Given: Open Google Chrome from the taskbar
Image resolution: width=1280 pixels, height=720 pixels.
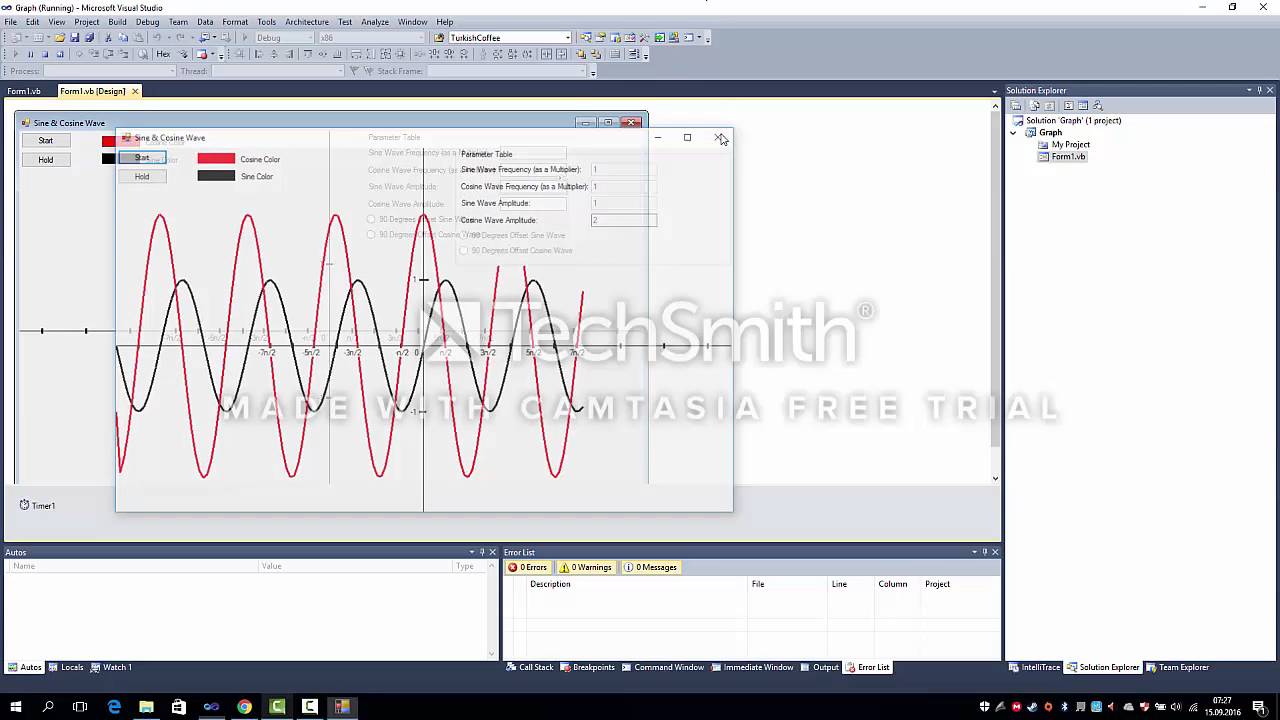Looking at the screenshot, I should coord(244,707).
